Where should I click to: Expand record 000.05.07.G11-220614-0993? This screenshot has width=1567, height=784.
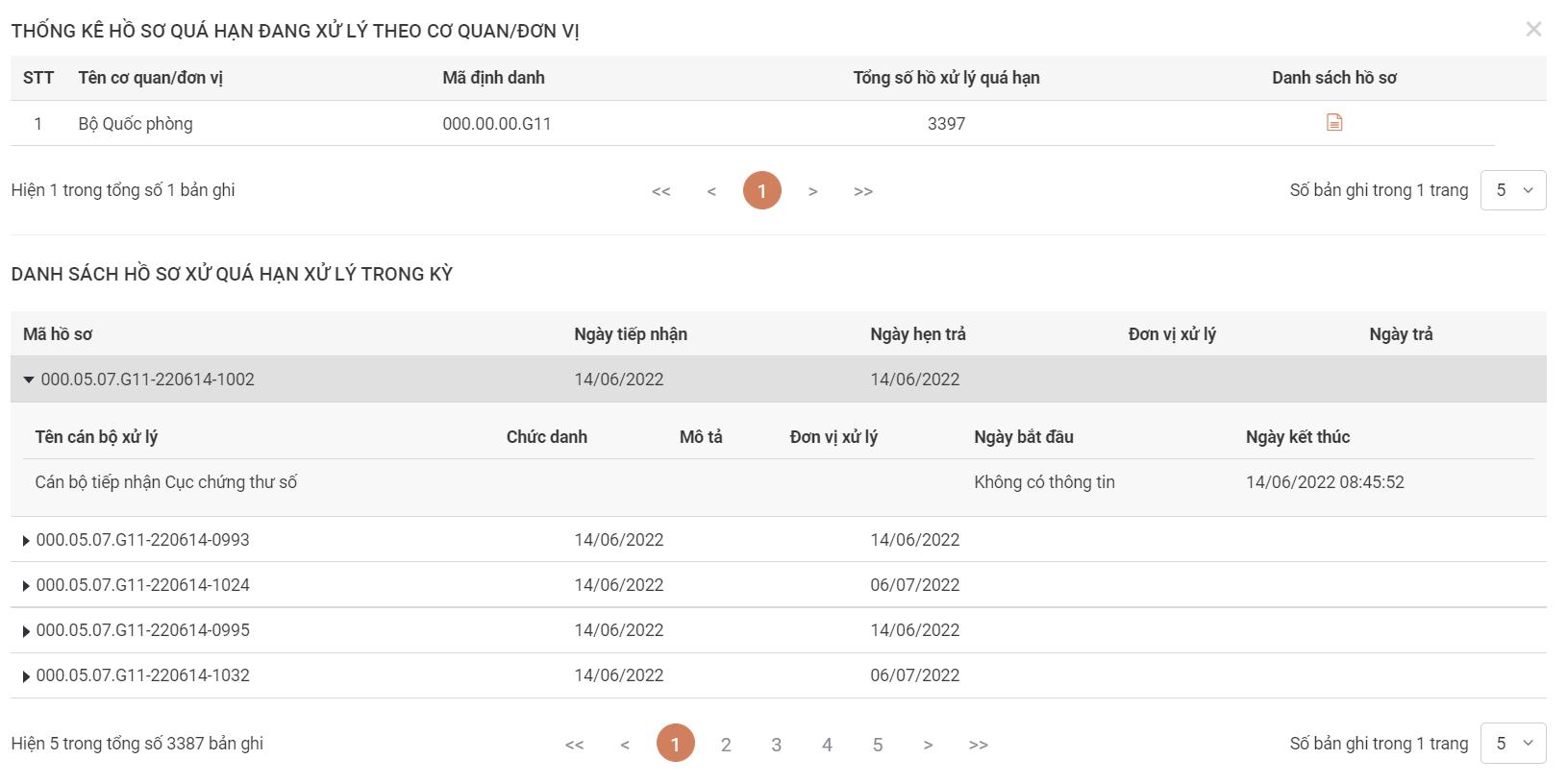(26, 541)
